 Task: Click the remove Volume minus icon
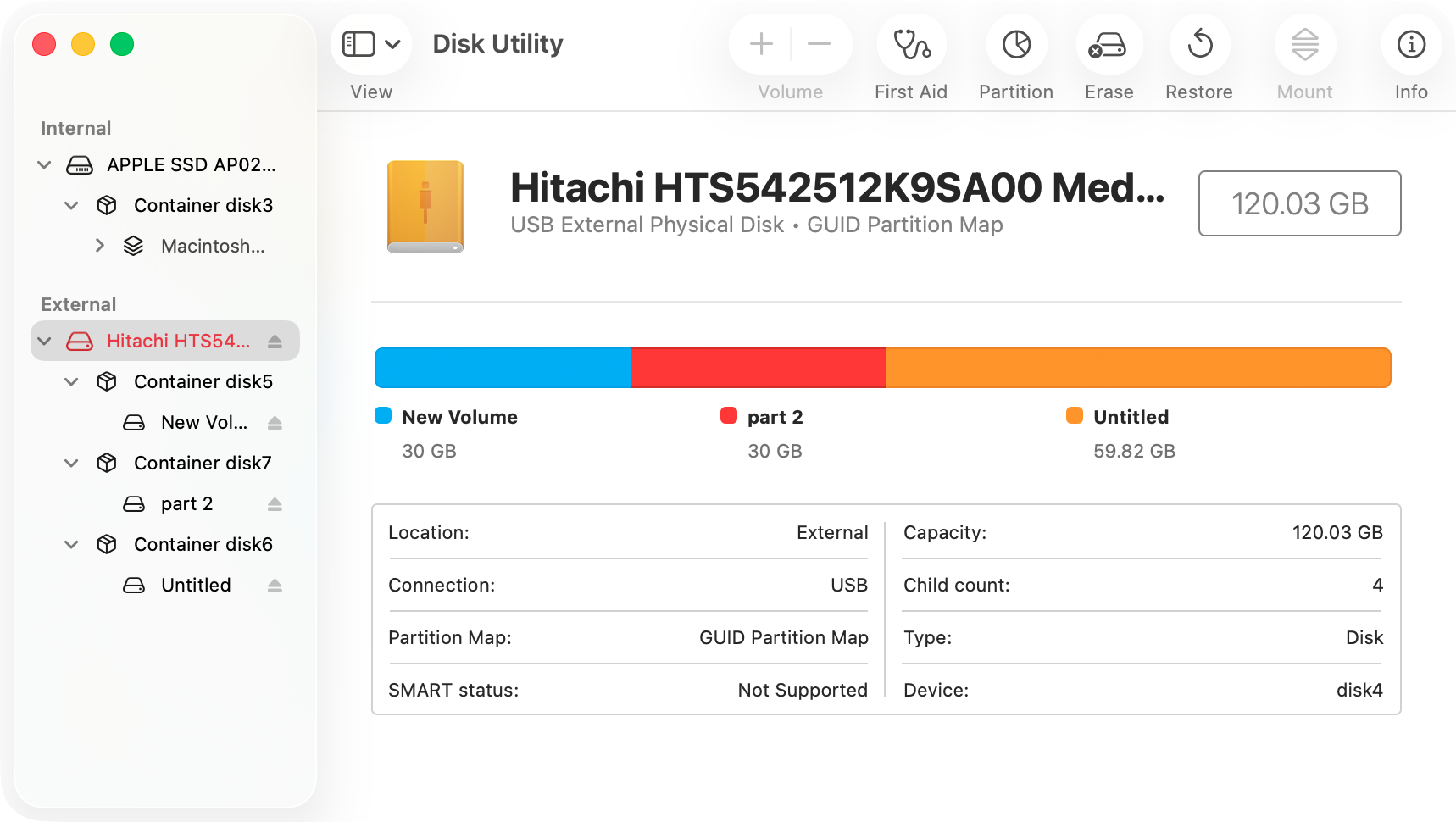point(819,43)
